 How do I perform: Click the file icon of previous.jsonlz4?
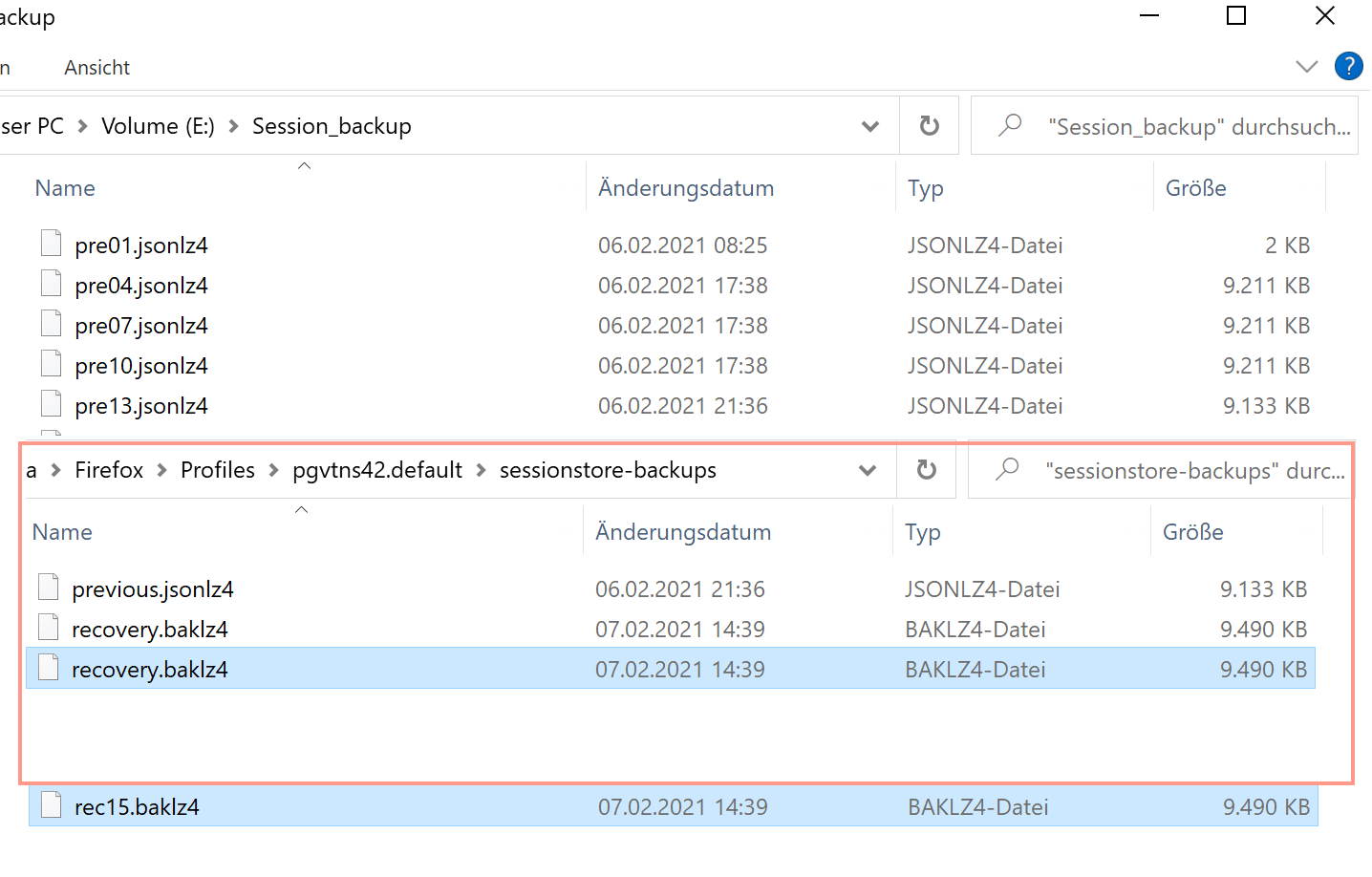point(49,588)
